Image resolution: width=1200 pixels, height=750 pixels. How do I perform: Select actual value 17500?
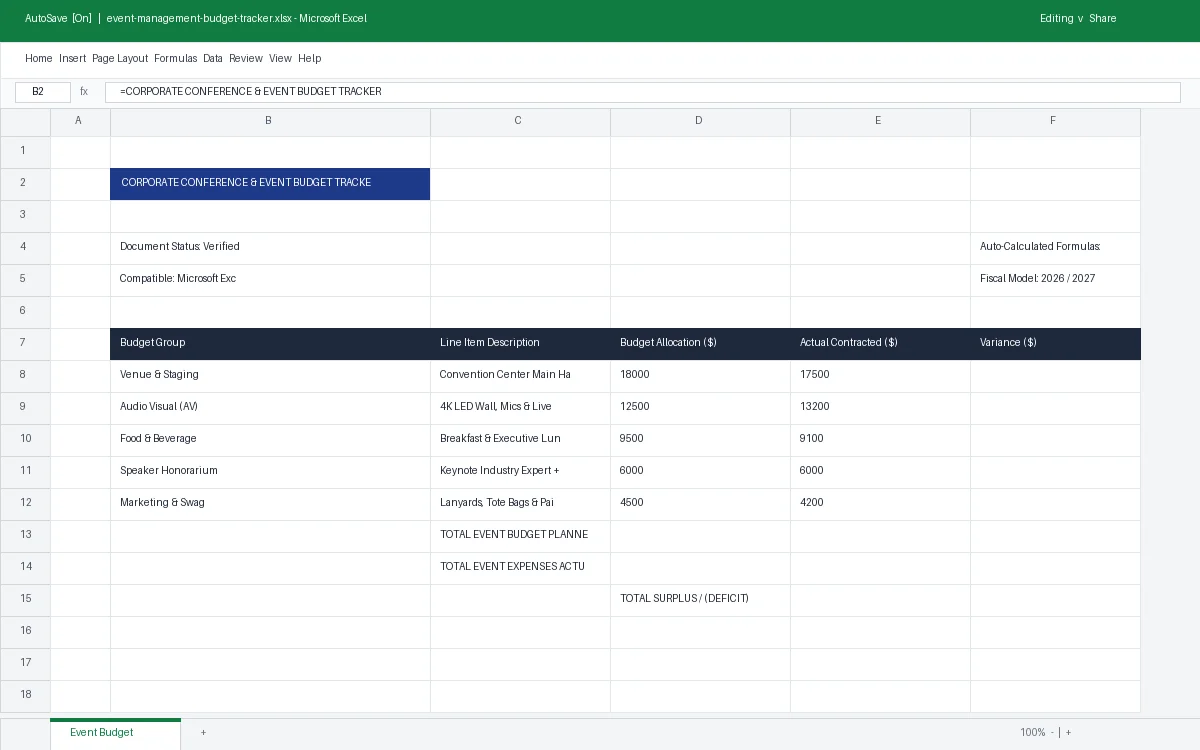(880, 376)
